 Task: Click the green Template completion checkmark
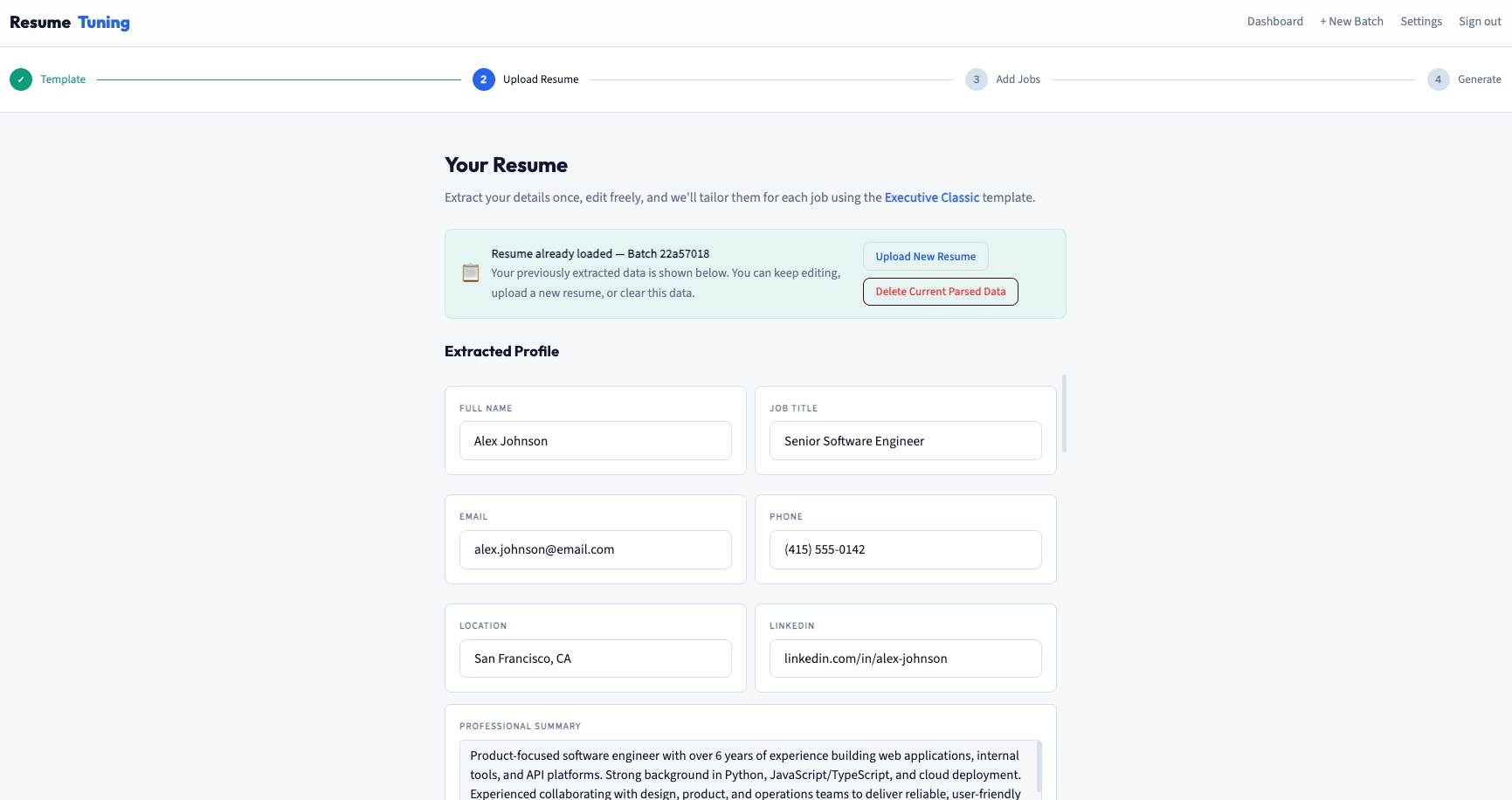[21, 79]
